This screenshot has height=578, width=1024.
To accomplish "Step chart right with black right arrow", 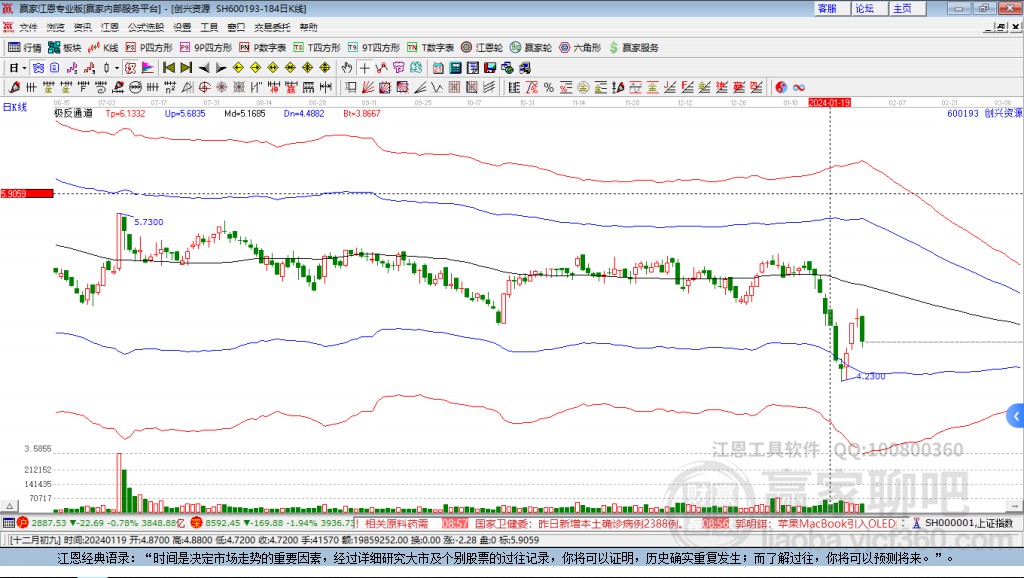I will click(221, 68).
